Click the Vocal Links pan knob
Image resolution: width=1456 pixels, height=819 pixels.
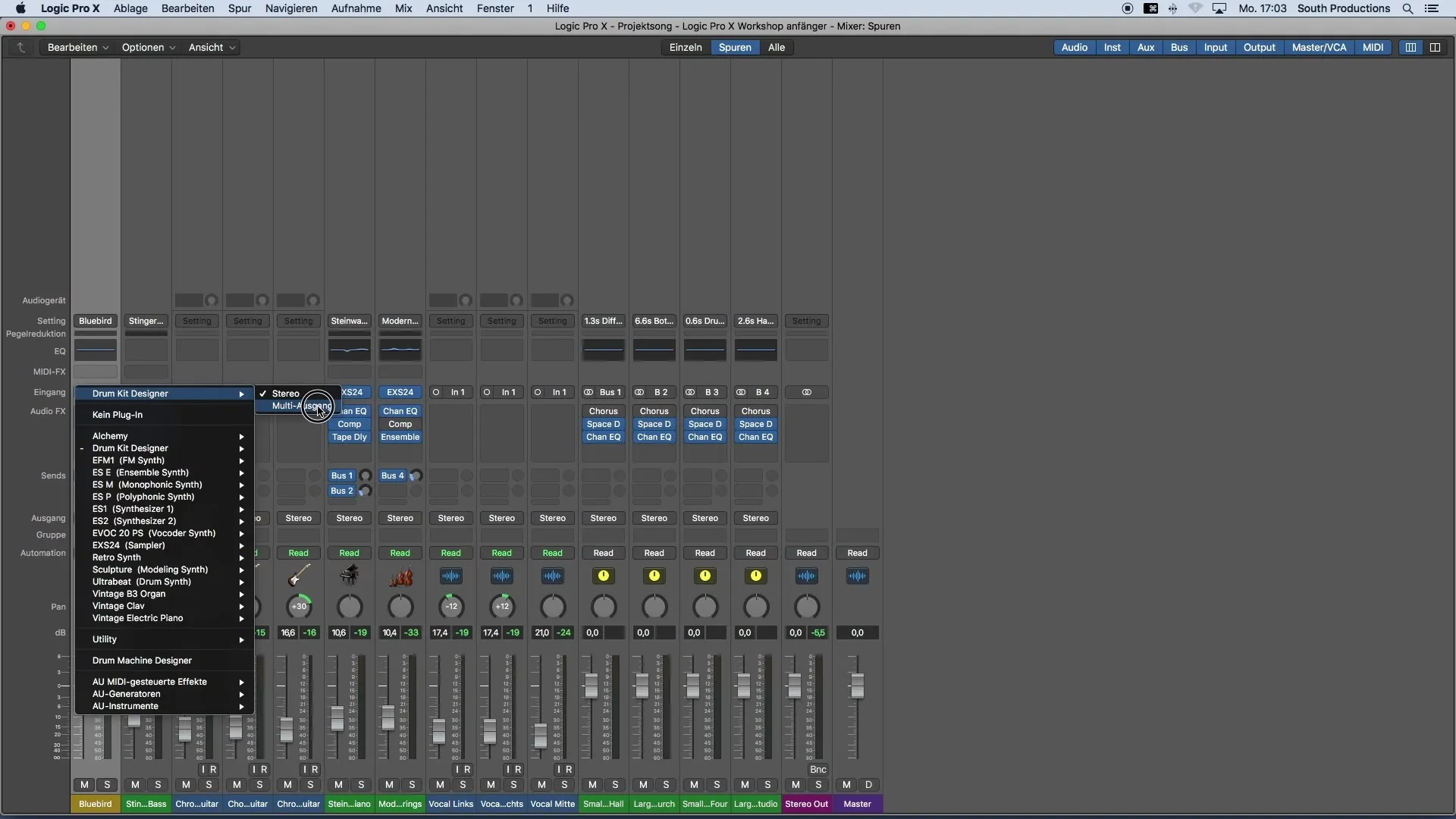point(451,607)
